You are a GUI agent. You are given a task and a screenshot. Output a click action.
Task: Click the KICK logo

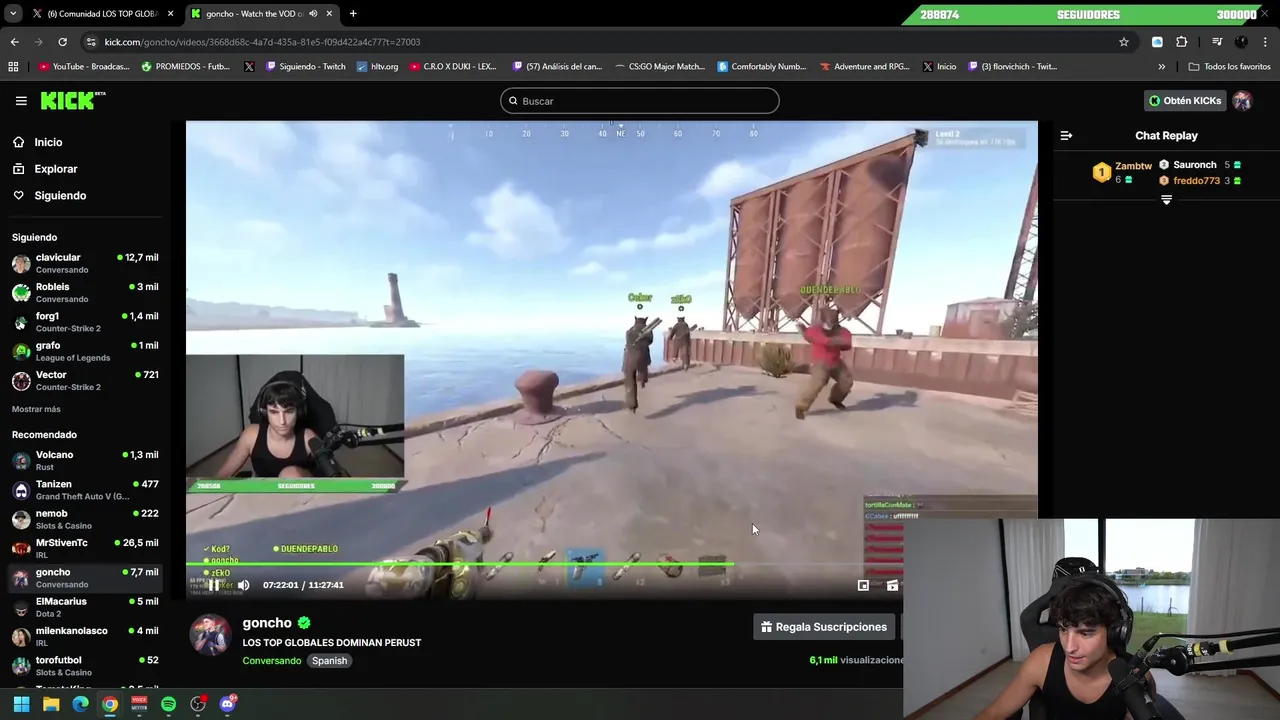[x=72, y=100]
